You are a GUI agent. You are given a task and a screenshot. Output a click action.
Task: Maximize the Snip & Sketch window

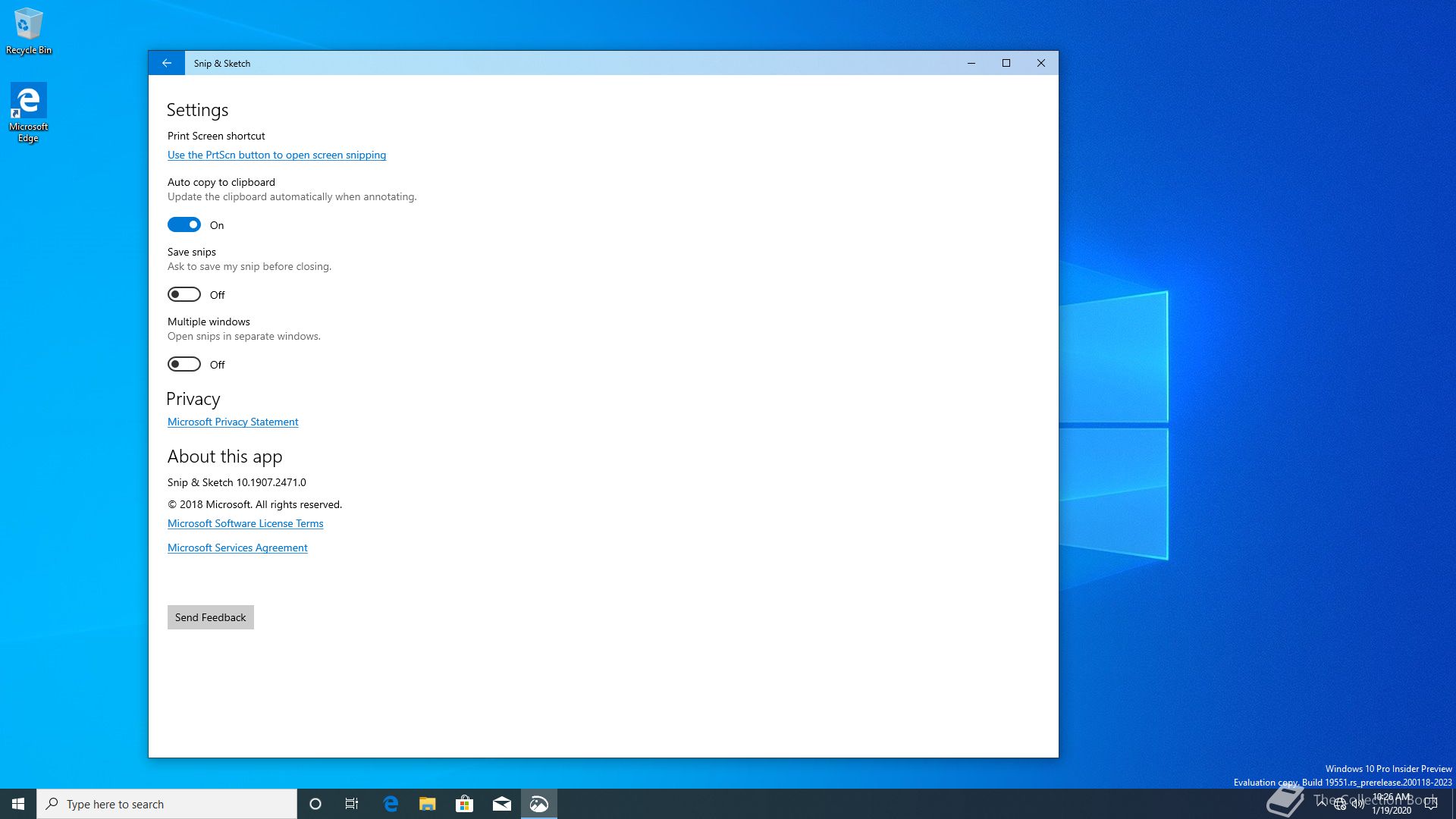(1006, 63)
